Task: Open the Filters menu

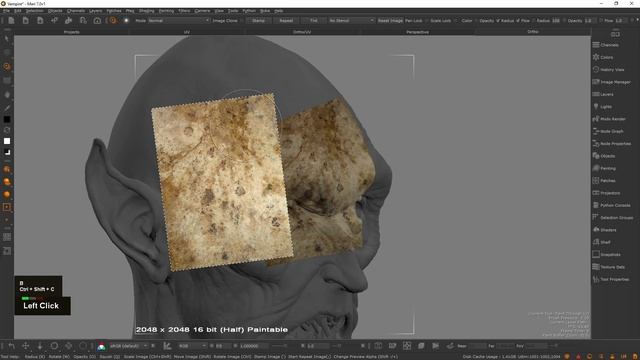Action: (x=184, y=11)
